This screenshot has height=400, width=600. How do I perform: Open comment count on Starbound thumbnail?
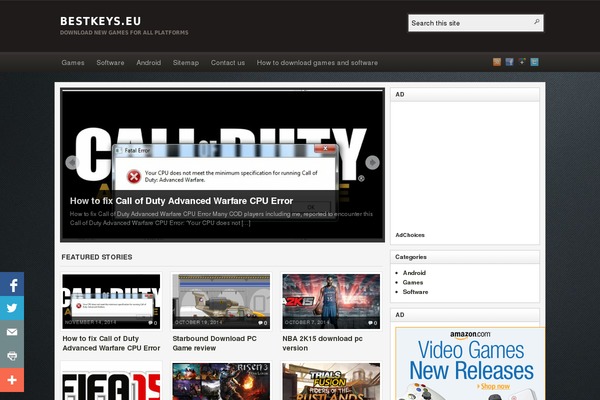[x=263, y=323]
